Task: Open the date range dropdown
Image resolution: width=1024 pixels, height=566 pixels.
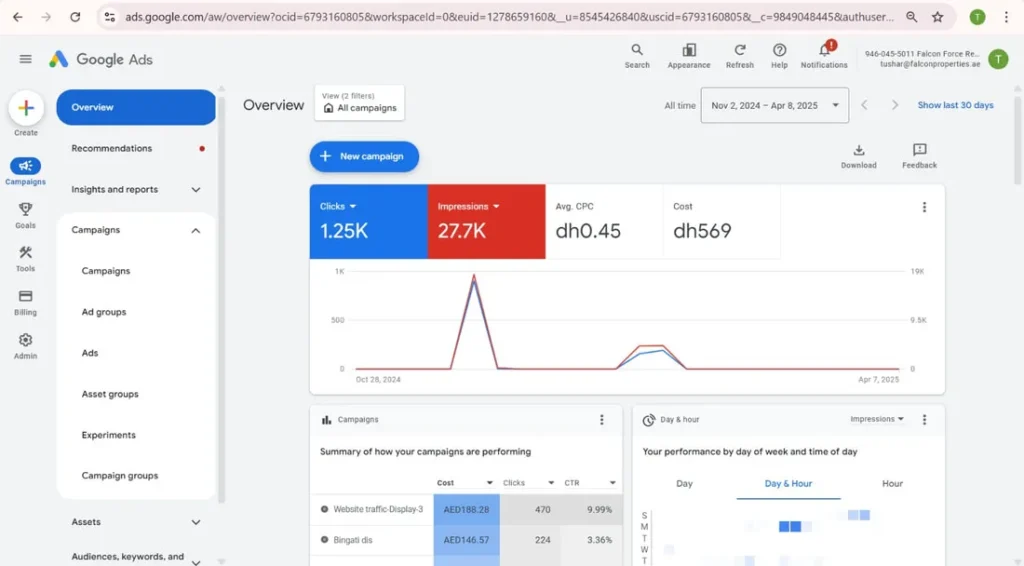Action: point(775,105)
